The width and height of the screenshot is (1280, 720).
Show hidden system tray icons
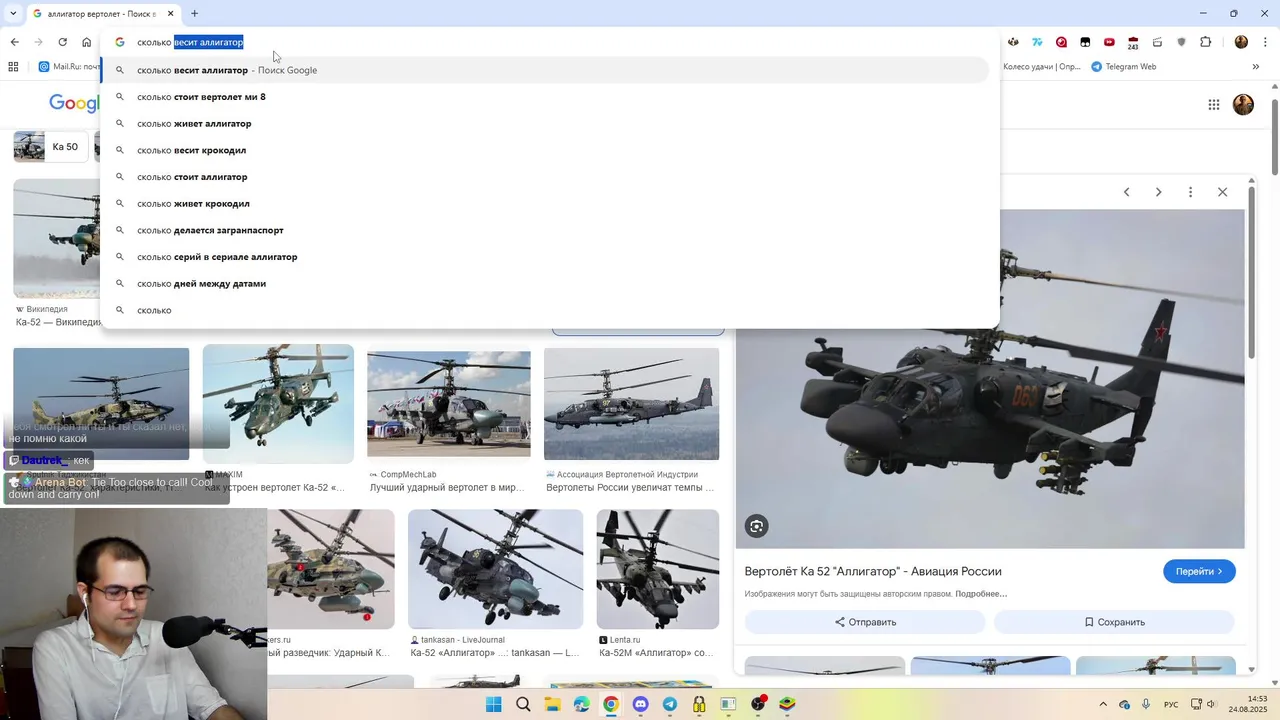pos(1103,704)
